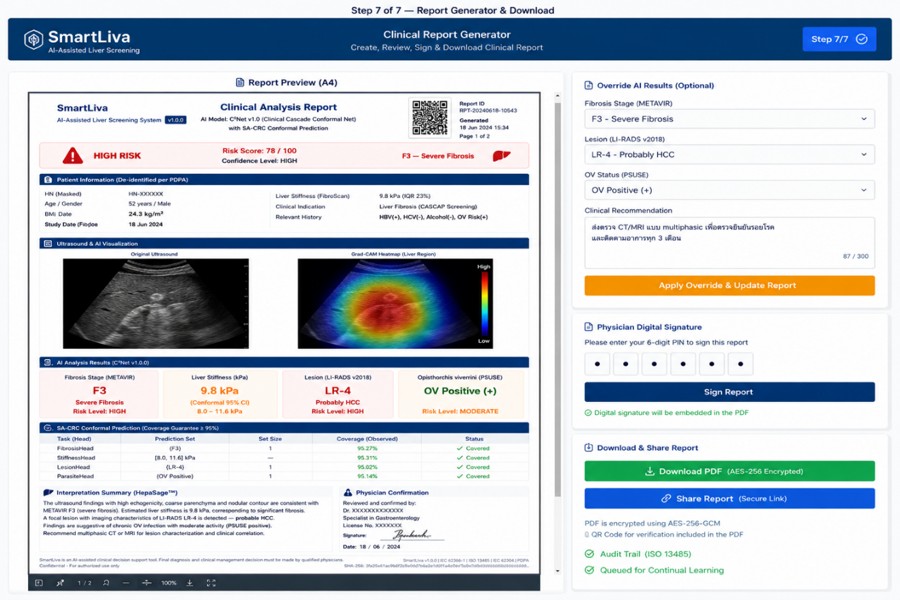Click the red liver icon beside Severe Fibrosis
Image resolution: width=900 pixels, height=600 pixels.
(501, 156)
